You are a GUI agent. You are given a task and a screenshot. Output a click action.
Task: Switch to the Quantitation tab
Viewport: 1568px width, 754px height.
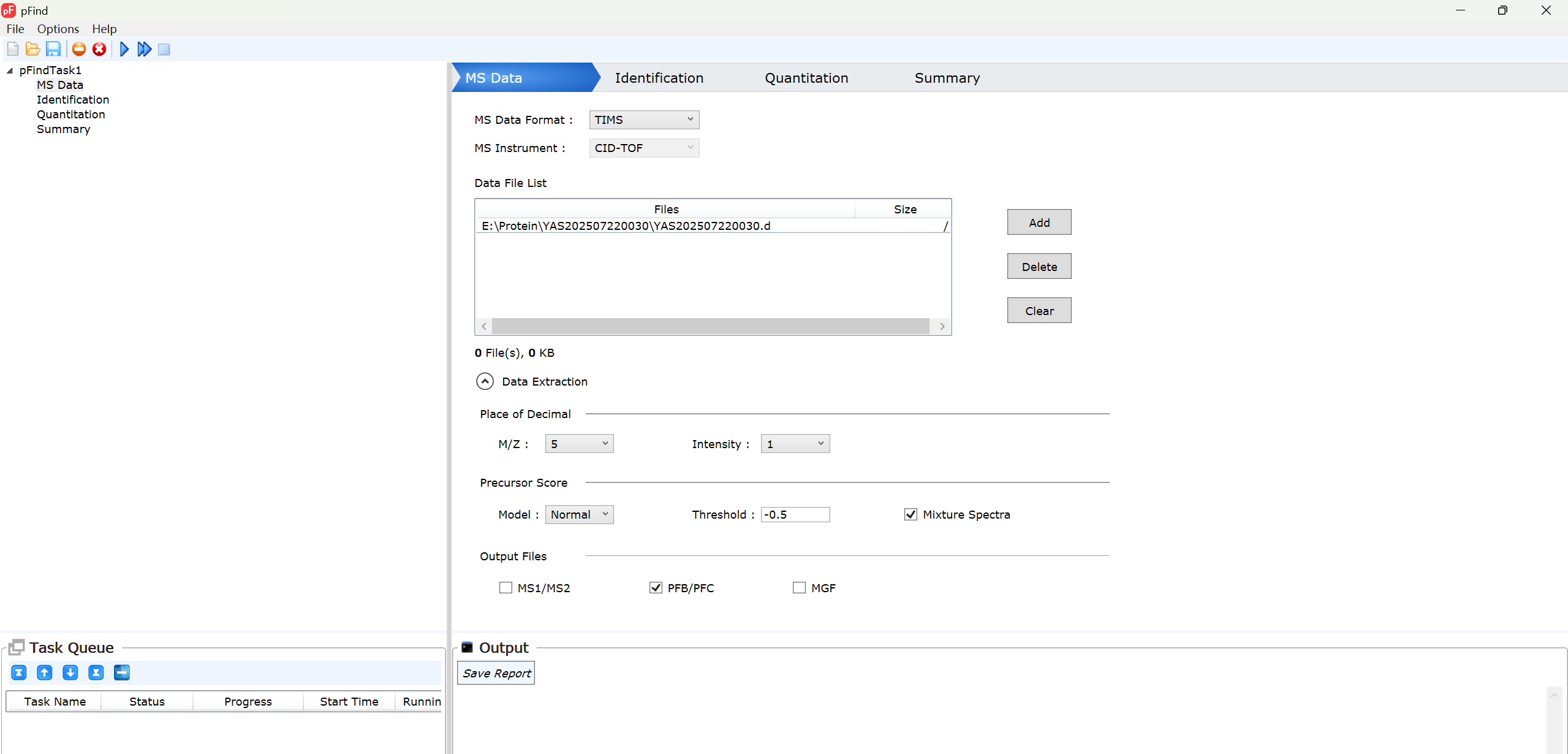pos(806,78)
